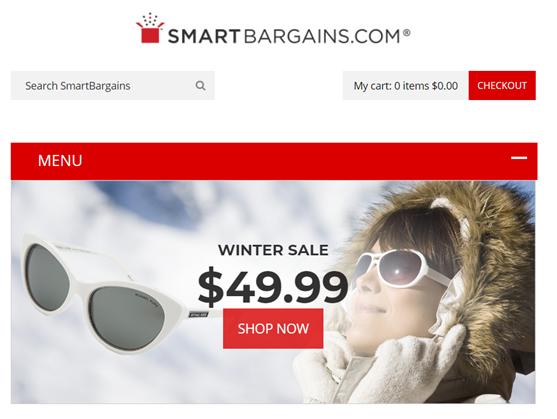Click the red gift box logo icon
The image size is (557, 419).
click(x=150, y=28)
